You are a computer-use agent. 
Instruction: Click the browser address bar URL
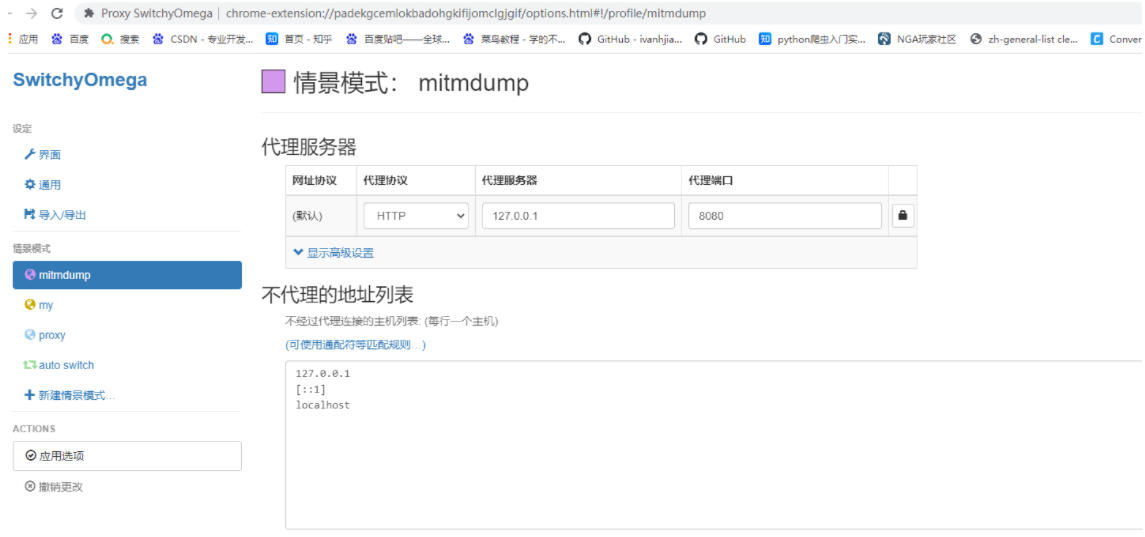coord(466,13)
